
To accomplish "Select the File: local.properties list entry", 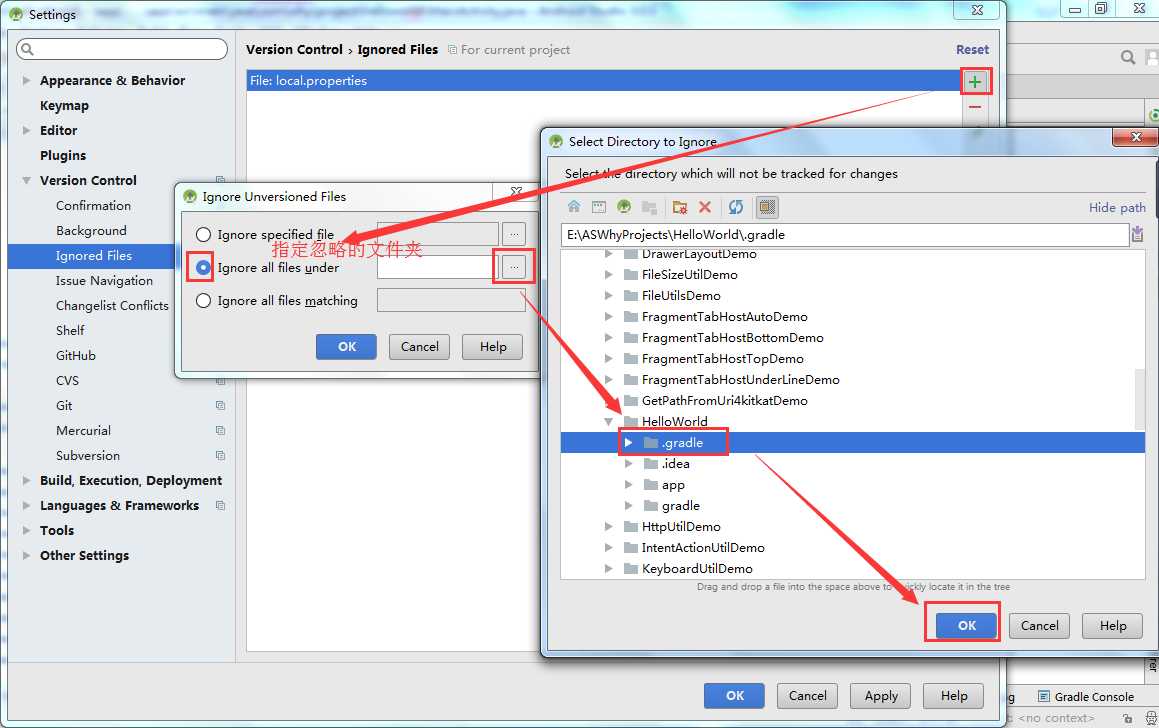I will tap(604, 81).
